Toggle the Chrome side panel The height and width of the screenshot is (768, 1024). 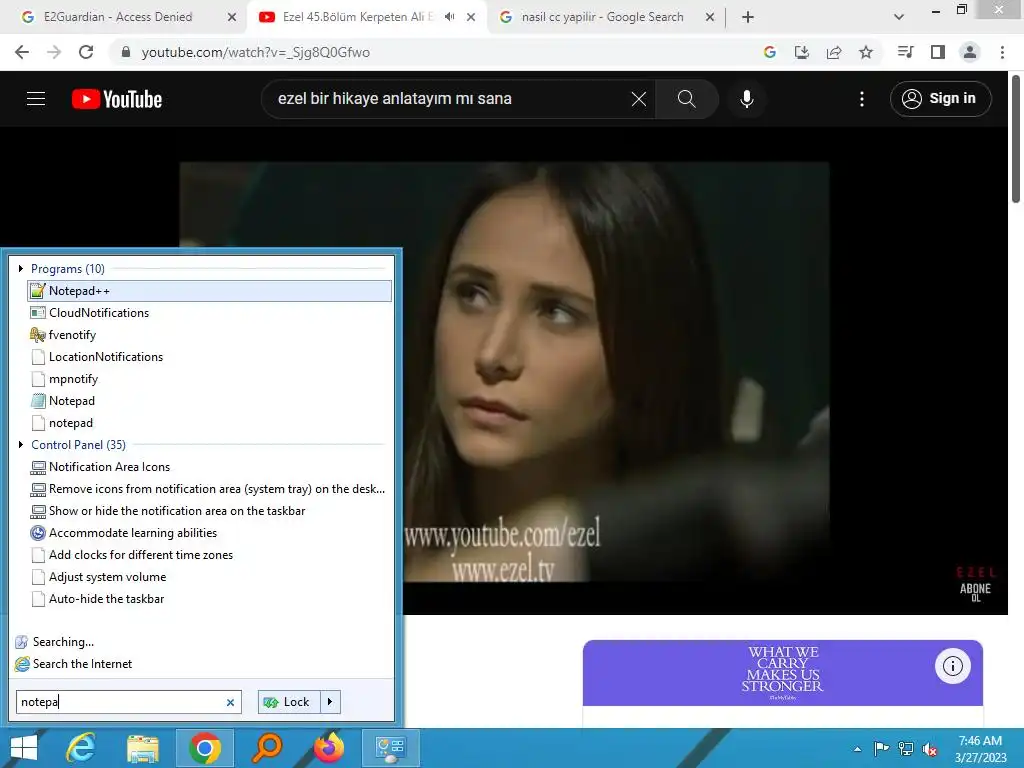tap(938, 52)
